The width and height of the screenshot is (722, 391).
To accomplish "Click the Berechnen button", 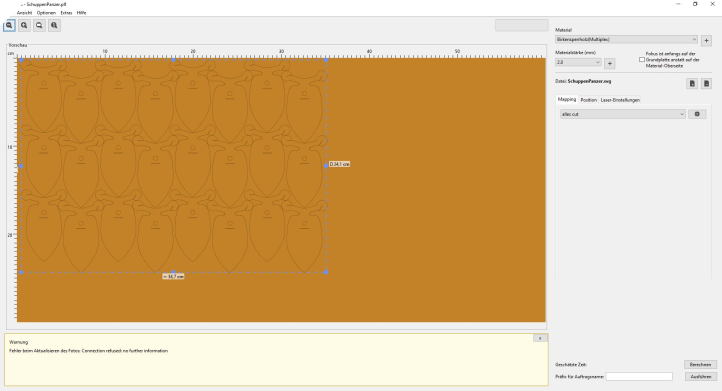I will [x=700, y=365].
